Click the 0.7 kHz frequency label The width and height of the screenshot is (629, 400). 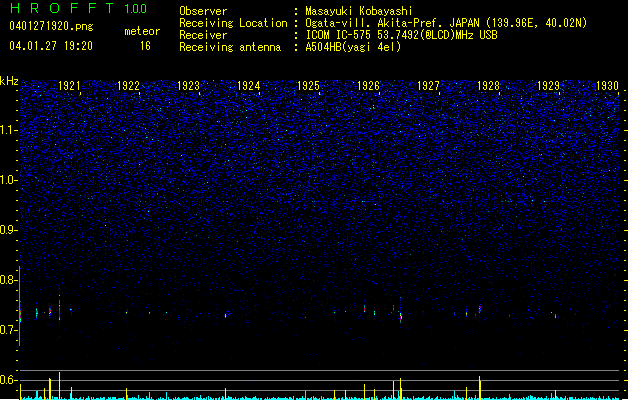9,330
